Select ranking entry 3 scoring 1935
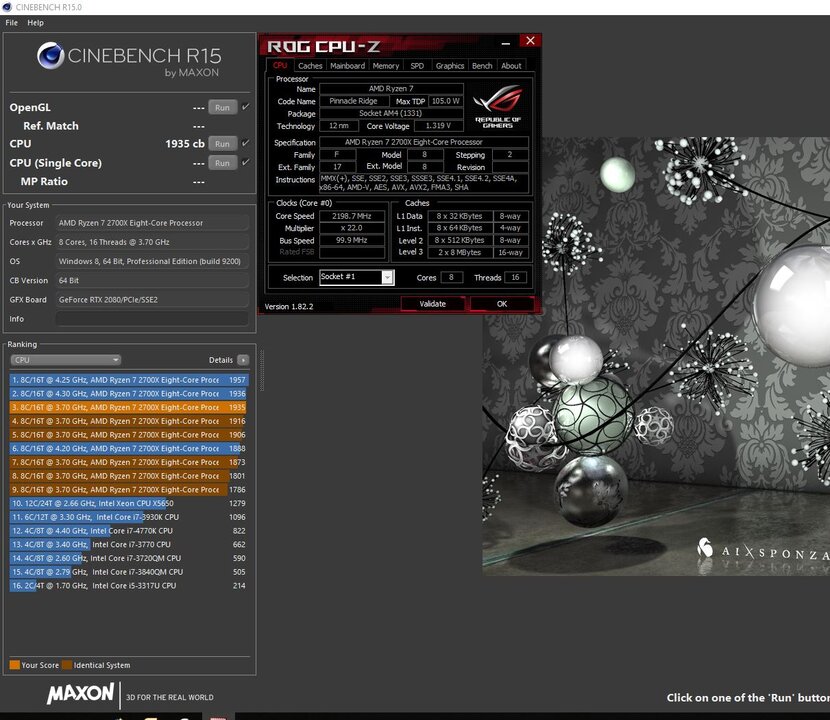Image resolution: width=830 pixels, height=720 pixels. (129, 408)
